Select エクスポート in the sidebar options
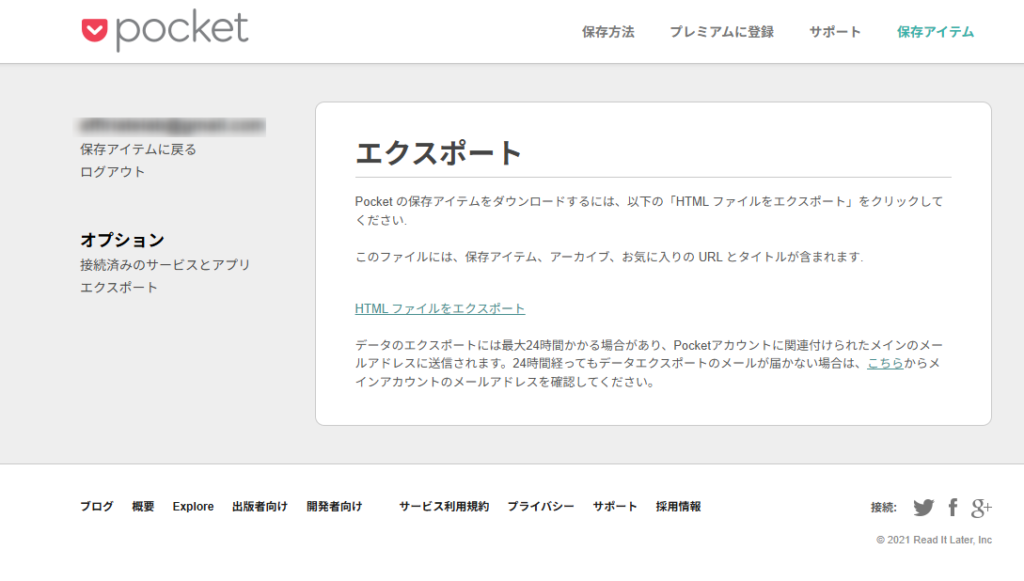The height and width of the screenshot is (581, 1024). click(x=119, y=287)
